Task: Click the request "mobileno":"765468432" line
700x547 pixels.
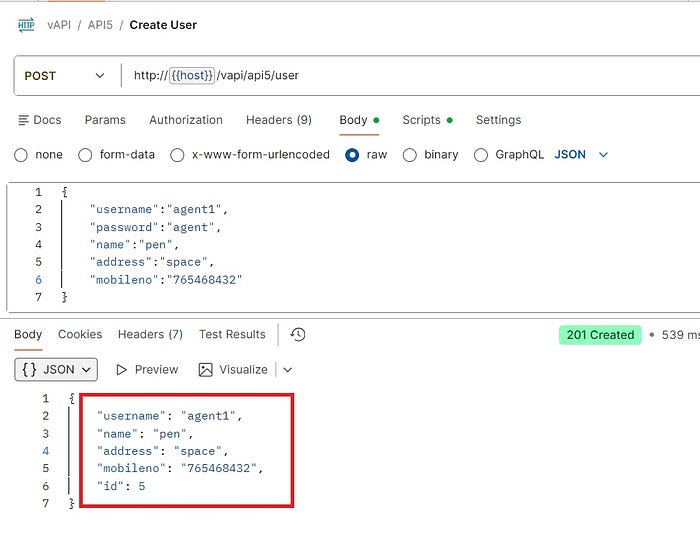Action: 166,280
